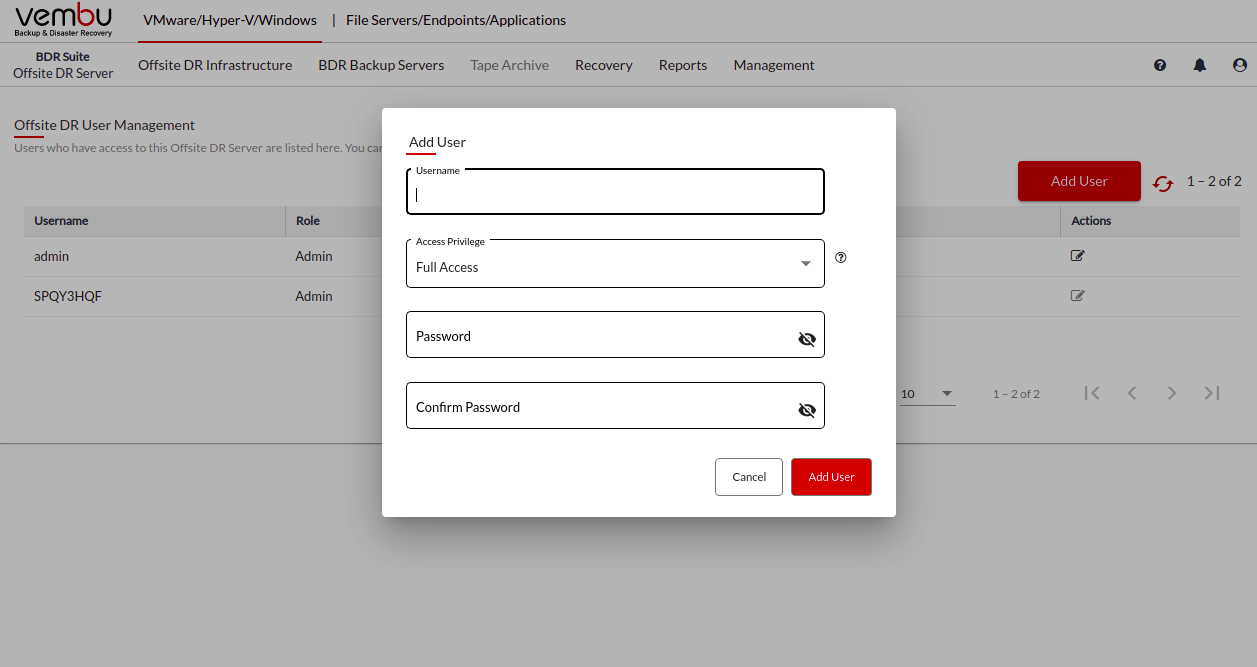Click the Role column header
This screenshot has height=667, width=1257.
[308, 221]
